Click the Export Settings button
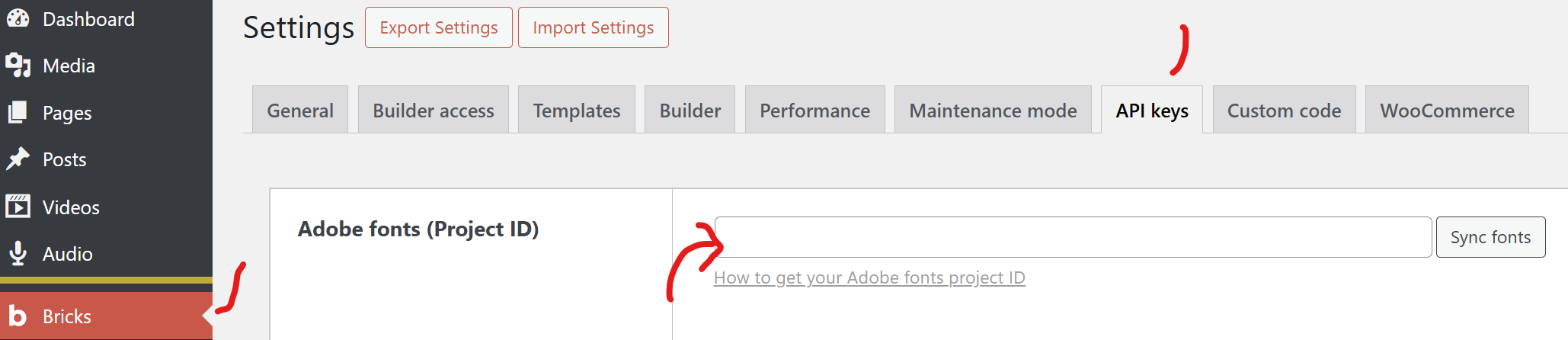Image resolution: width=1568 pixels, height=340 pixels. [x=439, y=27]
